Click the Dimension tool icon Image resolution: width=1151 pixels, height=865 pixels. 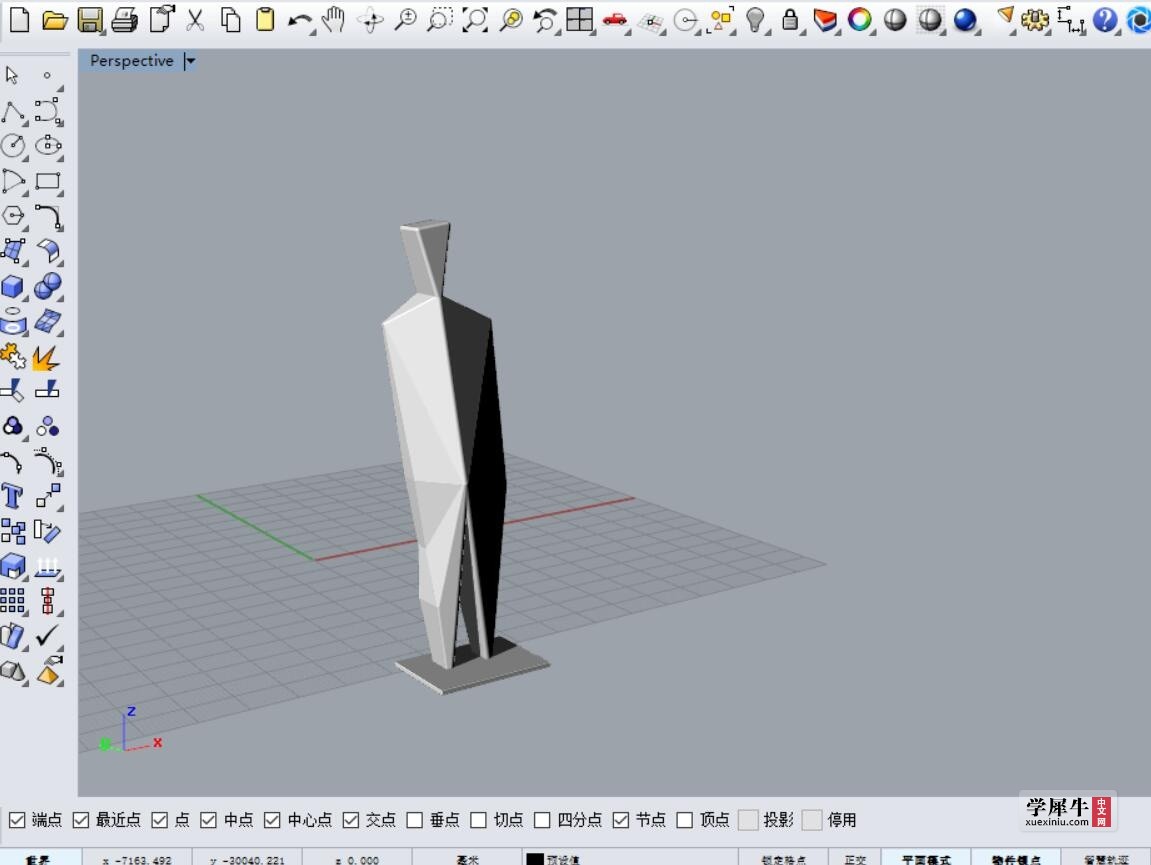pyautogui.click(x=1070, y=20)
